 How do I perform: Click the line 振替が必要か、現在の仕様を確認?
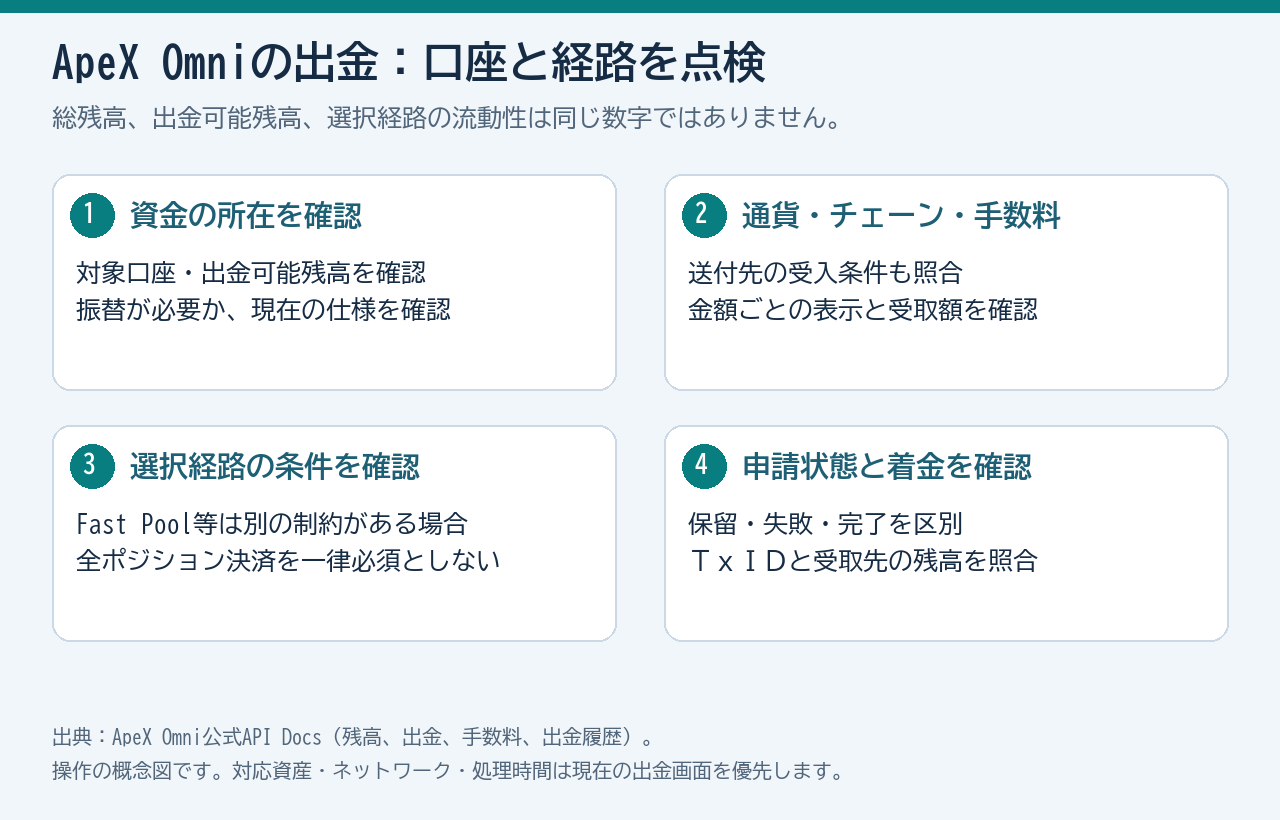(x=263, y=309)
